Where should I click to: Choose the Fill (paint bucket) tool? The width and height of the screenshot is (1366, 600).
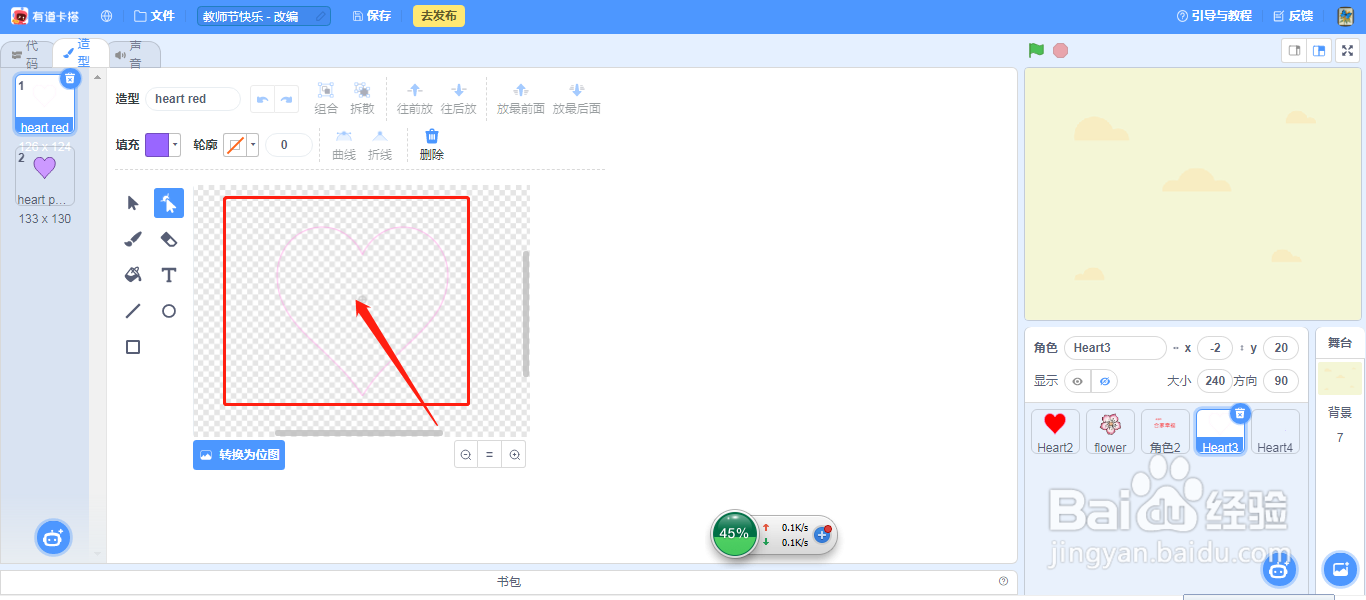click(132, 275)
